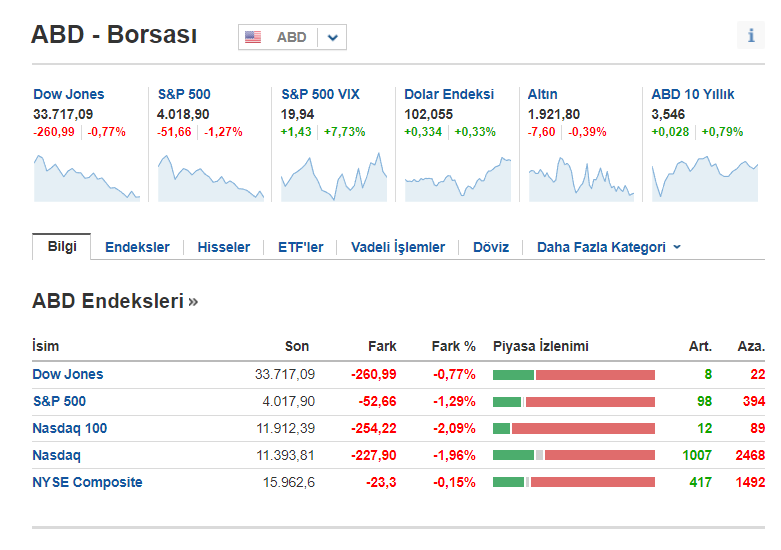Click the Nasdaq market sentiment bar
Image resolution: width=781 pixels, height=550 pixels.
[574, 455]
